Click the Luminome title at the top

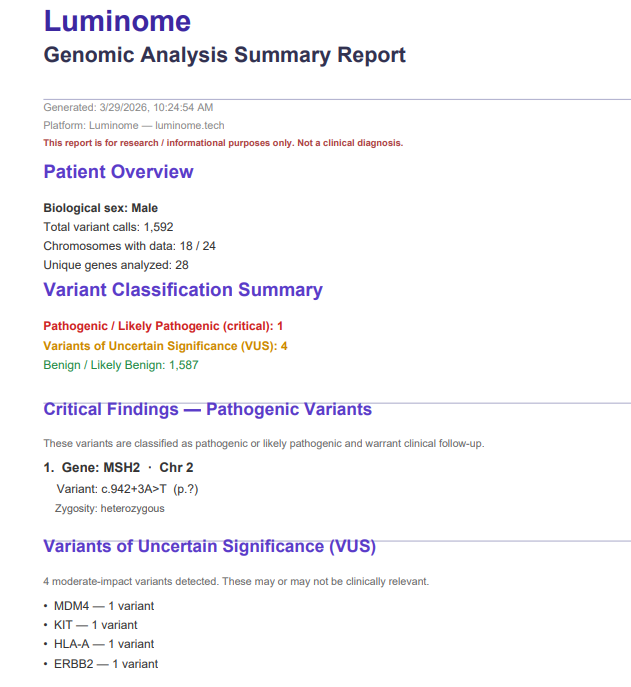point(117,21)
